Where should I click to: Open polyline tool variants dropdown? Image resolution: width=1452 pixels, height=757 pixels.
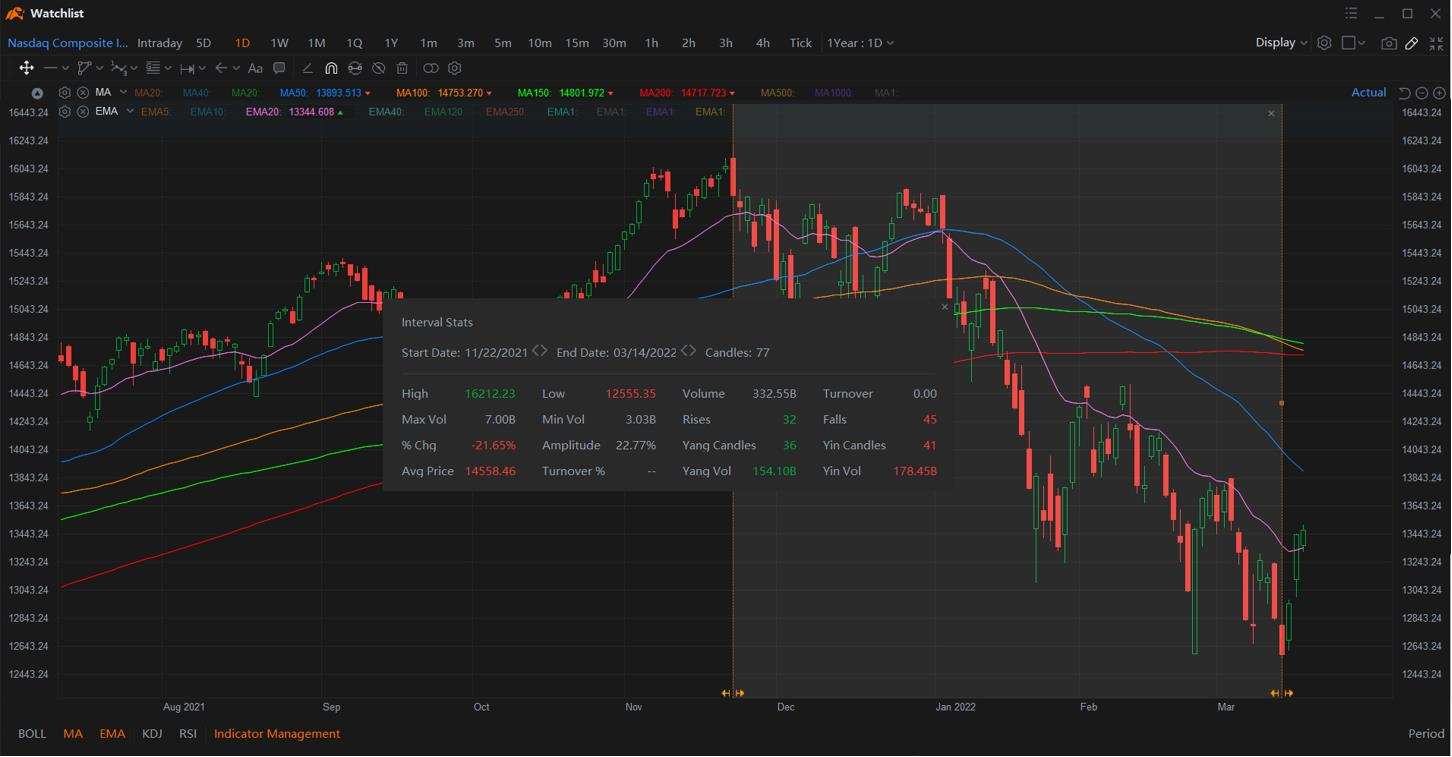99,69
